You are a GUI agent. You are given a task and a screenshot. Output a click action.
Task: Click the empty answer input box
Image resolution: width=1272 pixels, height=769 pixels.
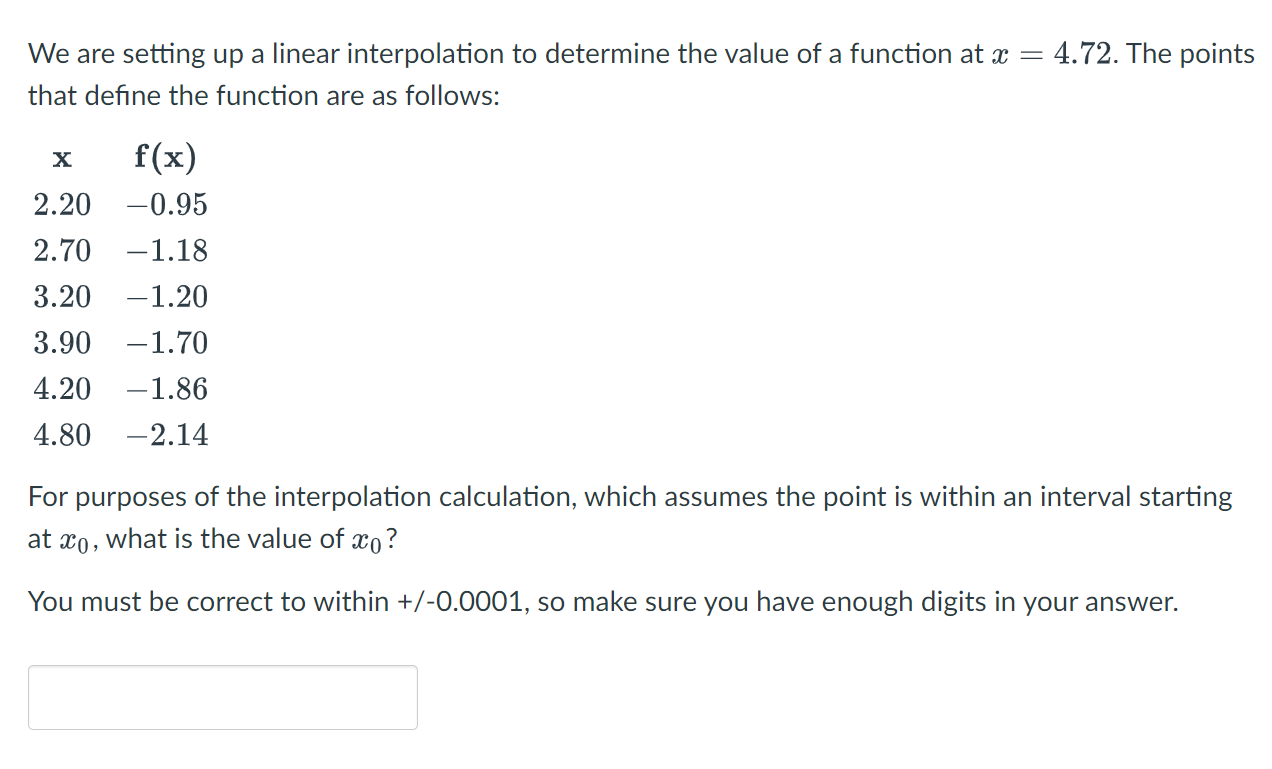tap(222, 697)
